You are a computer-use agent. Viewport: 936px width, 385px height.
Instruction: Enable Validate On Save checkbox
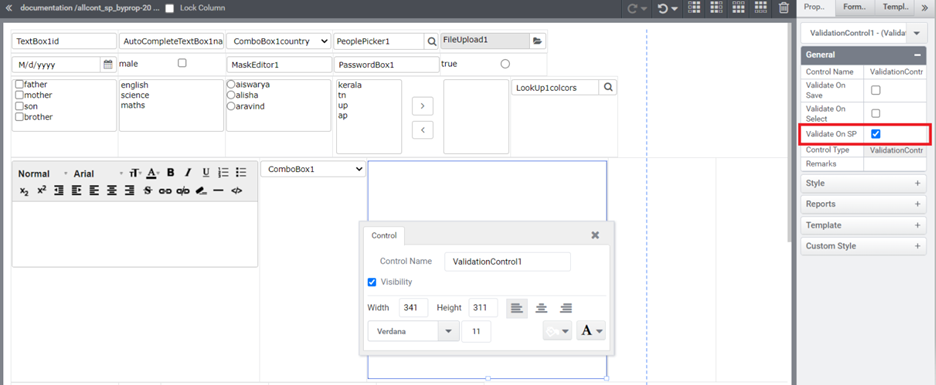tap(876, 90)
